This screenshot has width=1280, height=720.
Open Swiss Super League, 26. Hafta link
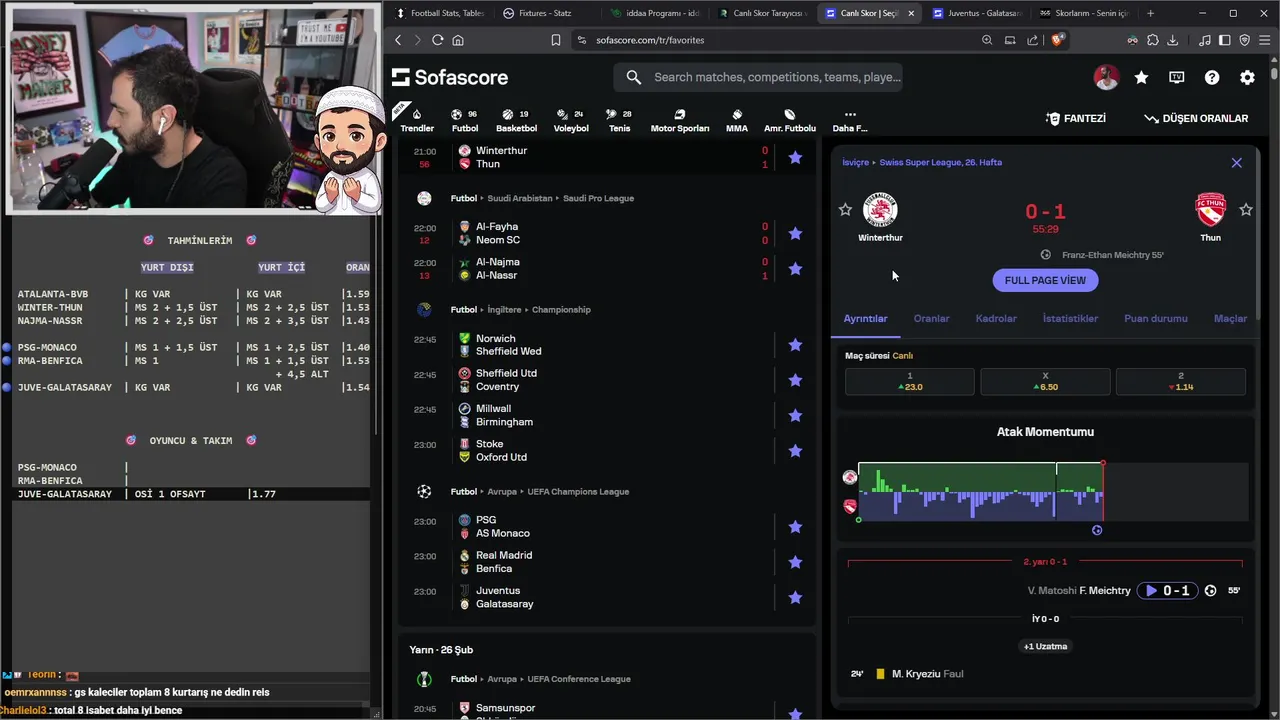(940, 162)
